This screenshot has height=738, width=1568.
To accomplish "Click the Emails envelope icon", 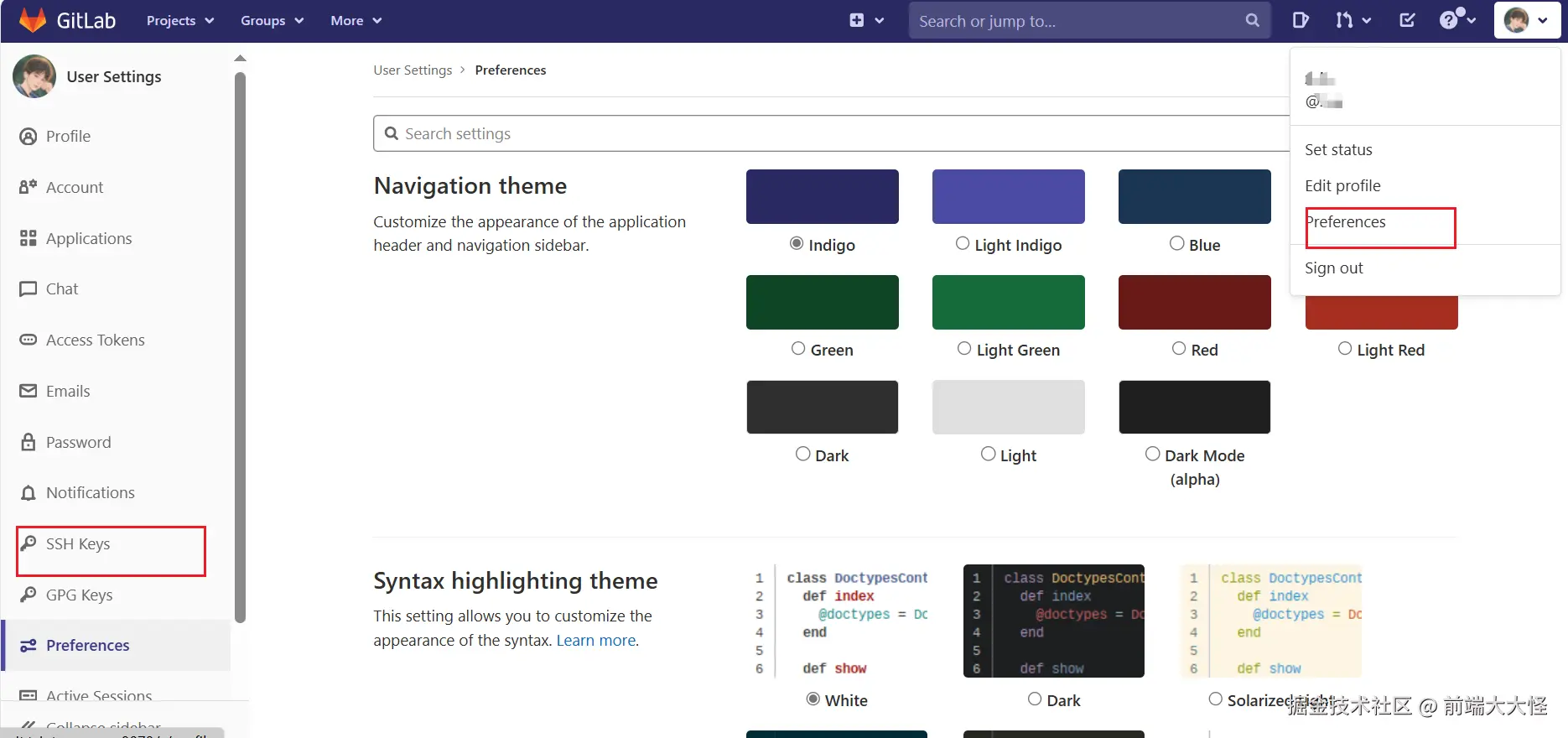I will 29,391.
